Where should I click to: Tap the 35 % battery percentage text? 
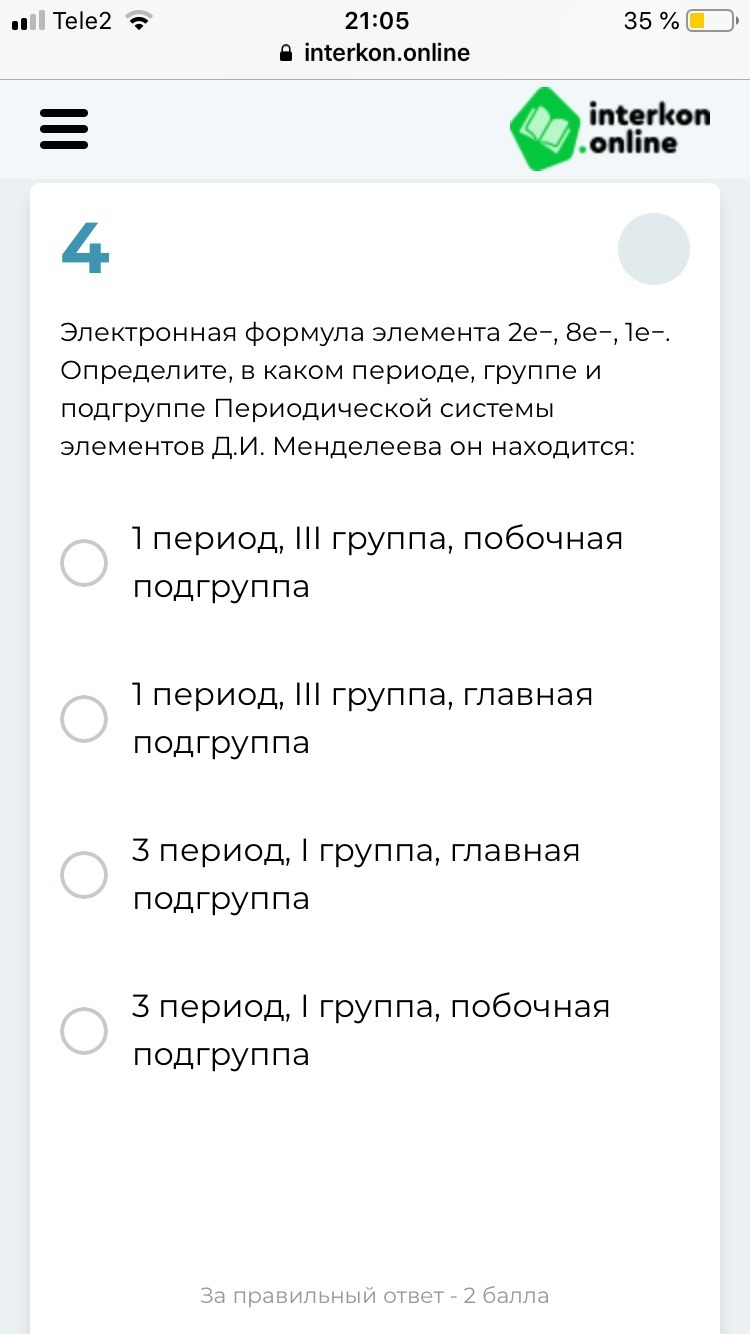tap(651, 21)
